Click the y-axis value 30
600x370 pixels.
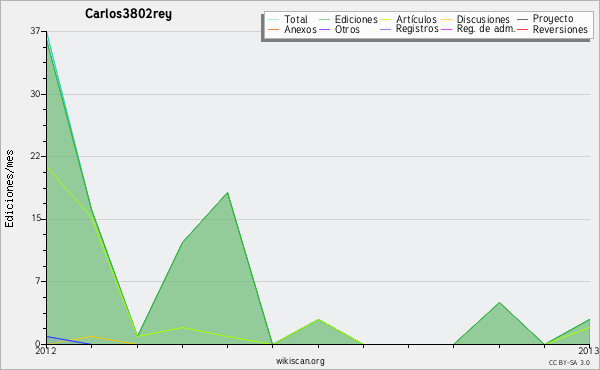36,94
